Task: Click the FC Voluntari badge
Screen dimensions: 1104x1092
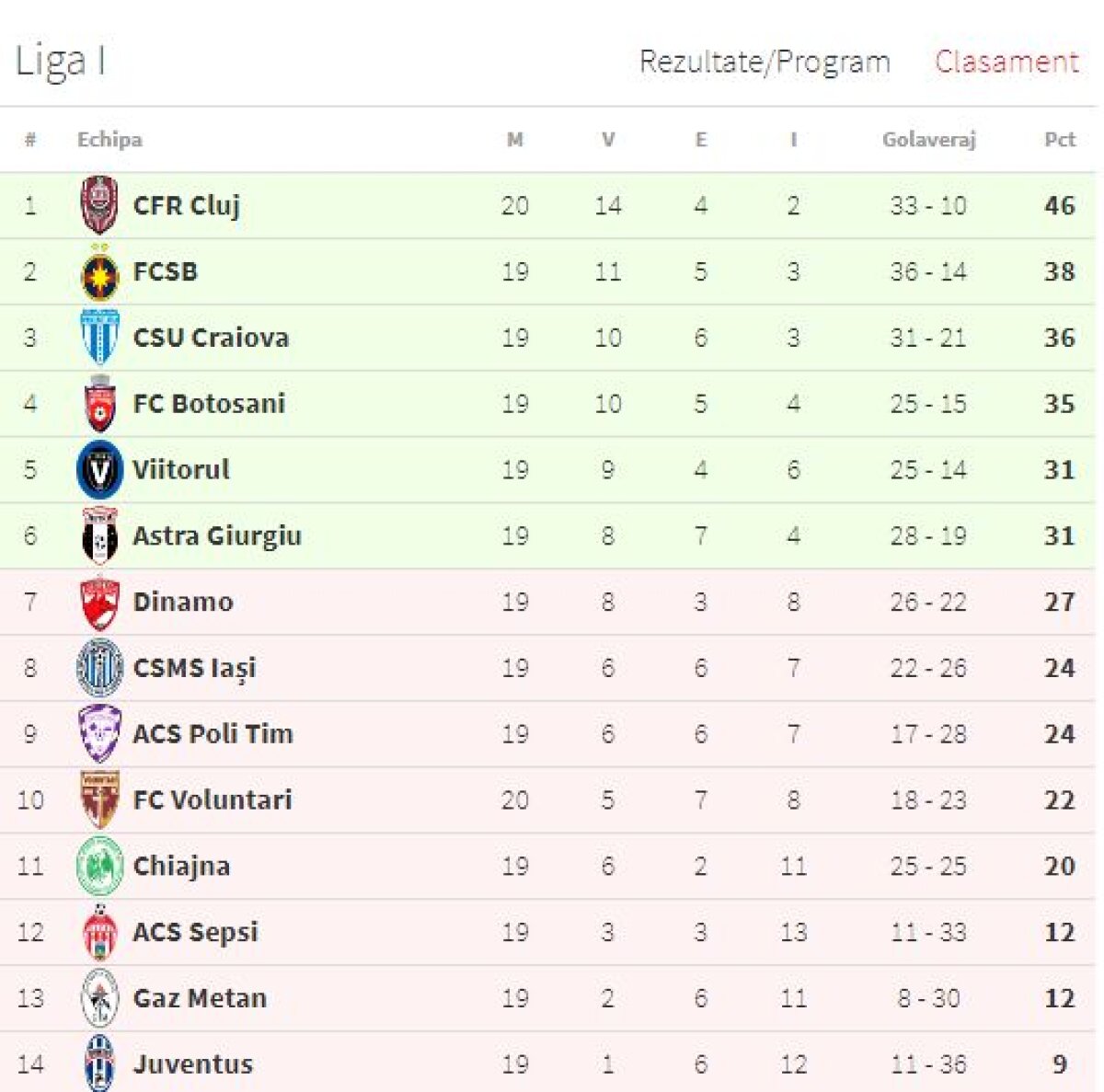Action: tap(99, 799)
